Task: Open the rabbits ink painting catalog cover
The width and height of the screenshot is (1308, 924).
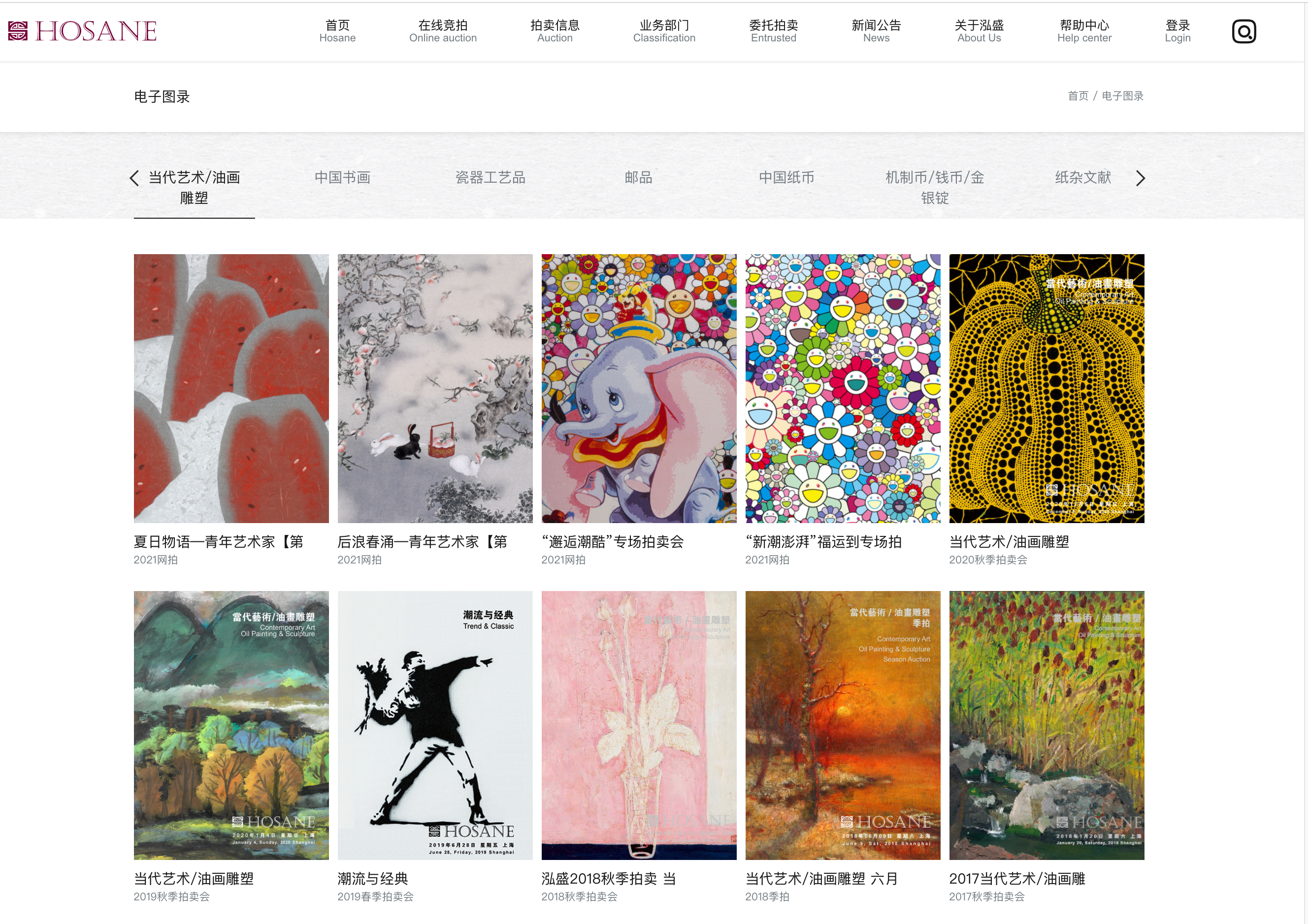Action: (x=435, y=389)
